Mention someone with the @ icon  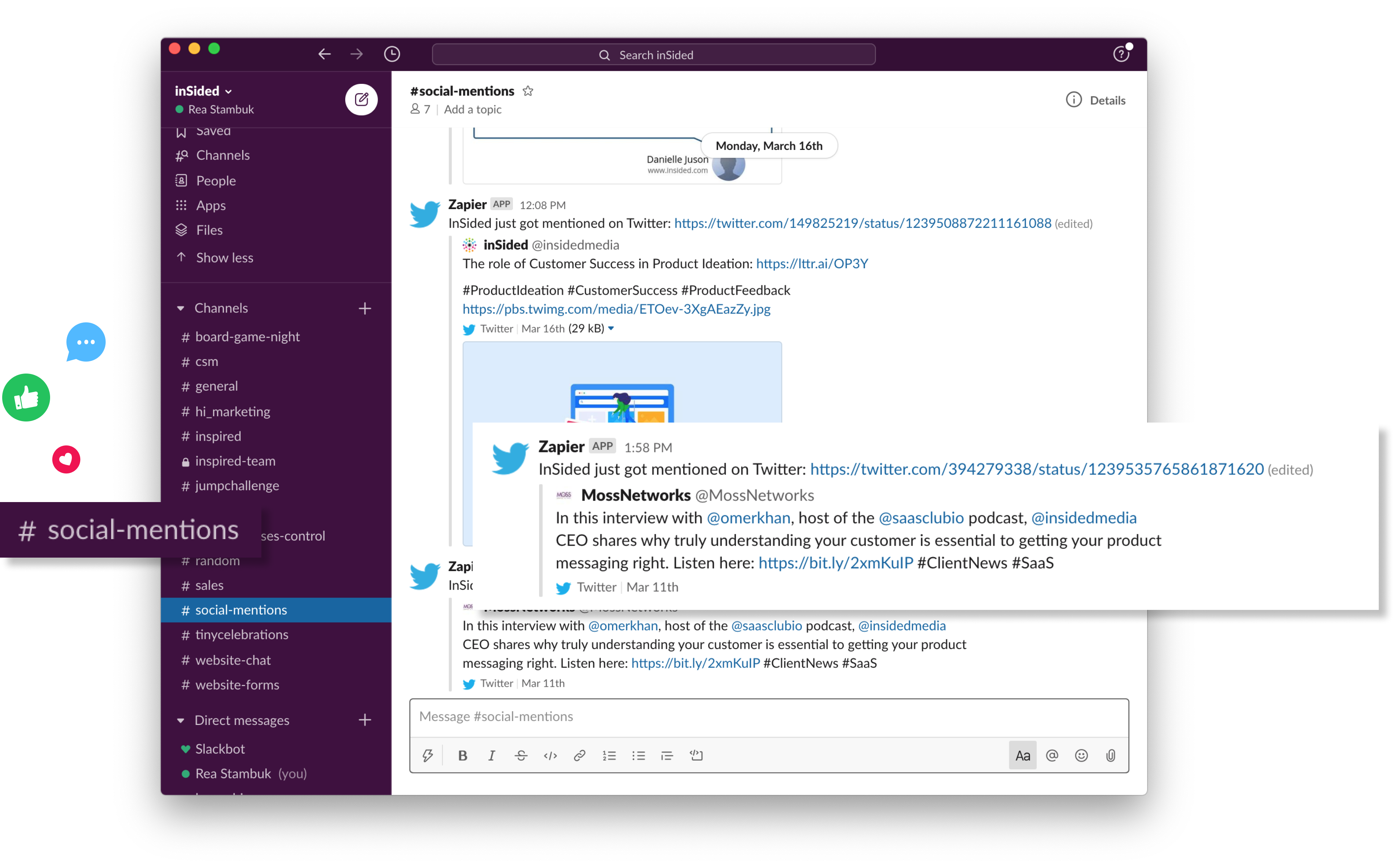click(x=1052, y=755)
